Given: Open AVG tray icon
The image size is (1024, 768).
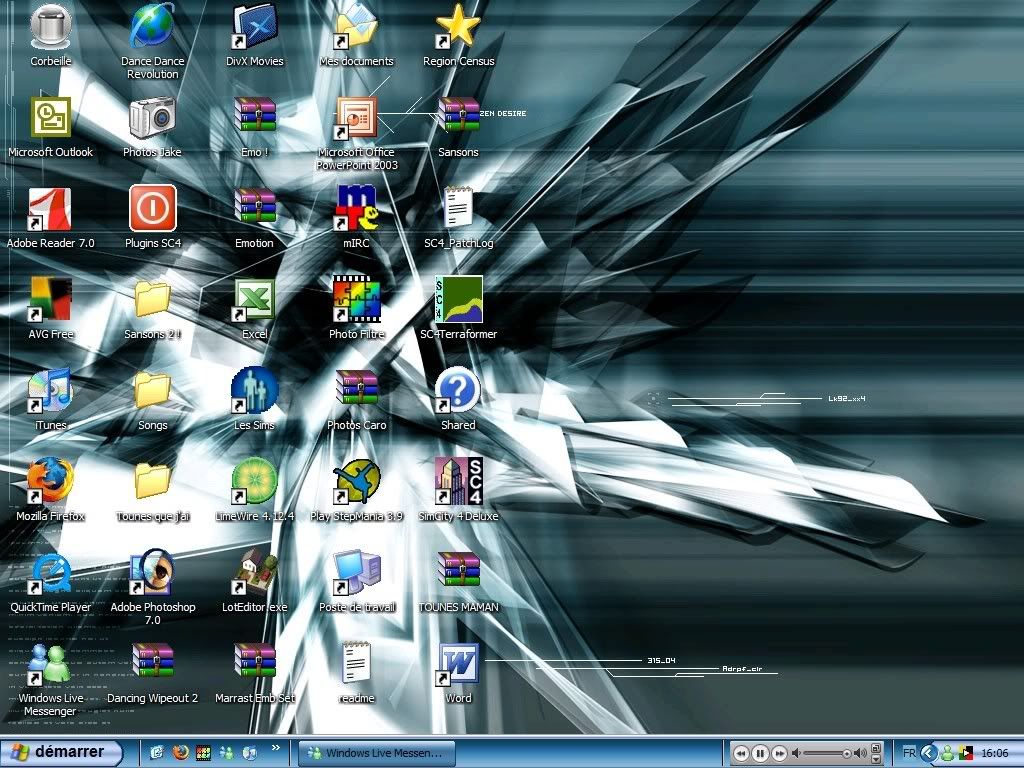Looking at the screenshot, I should tap(966, 753).
